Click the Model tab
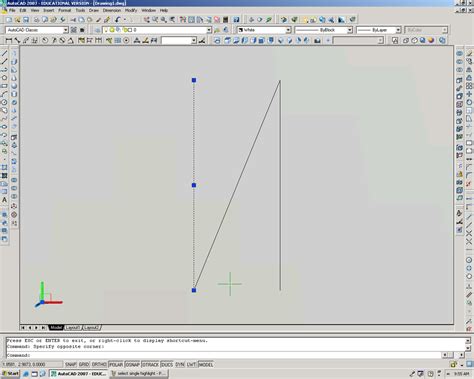Image resolution: width=474 pixels, height=379 pixels. (56, 328)
